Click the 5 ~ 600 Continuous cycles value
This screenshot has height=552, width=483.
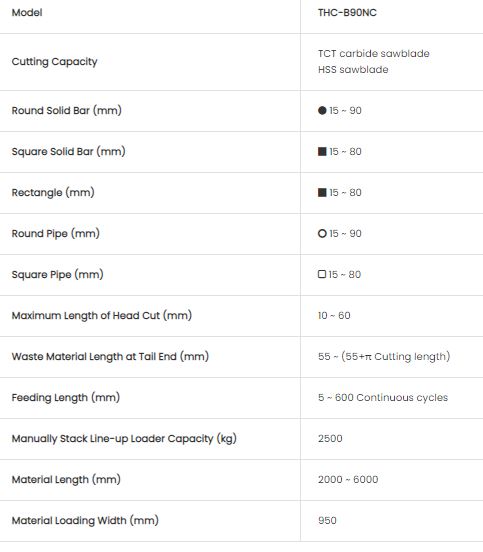383,398
